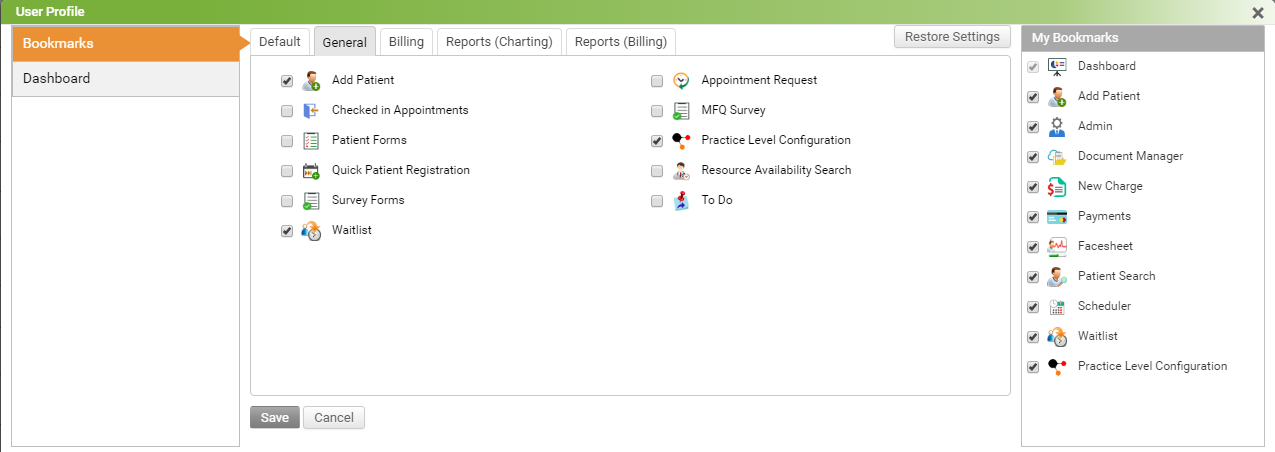Uncheck Practice Level Configuration in General tab

[657, 141]
